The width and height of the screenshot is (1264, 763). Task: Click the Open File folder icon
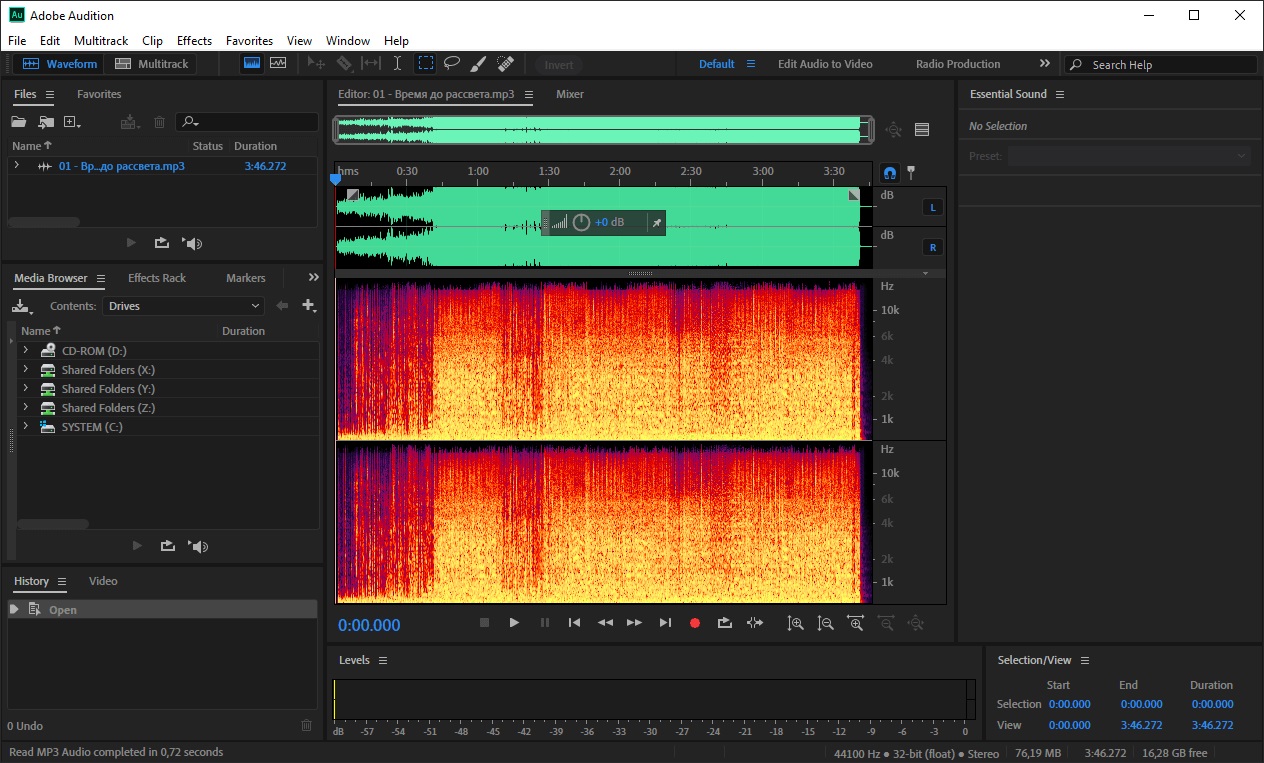[18, 122]
